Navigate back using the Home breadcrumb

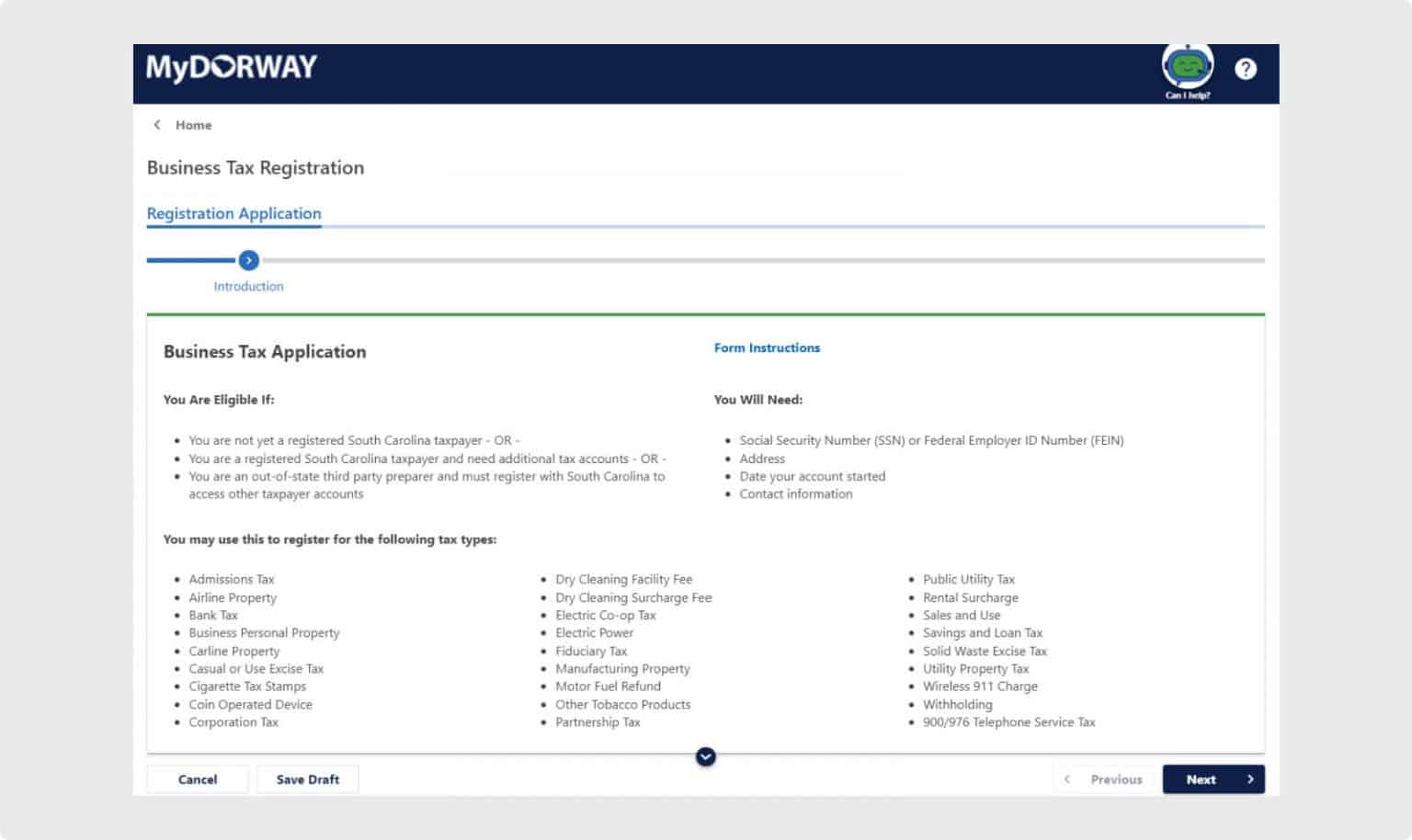(193, 124)
